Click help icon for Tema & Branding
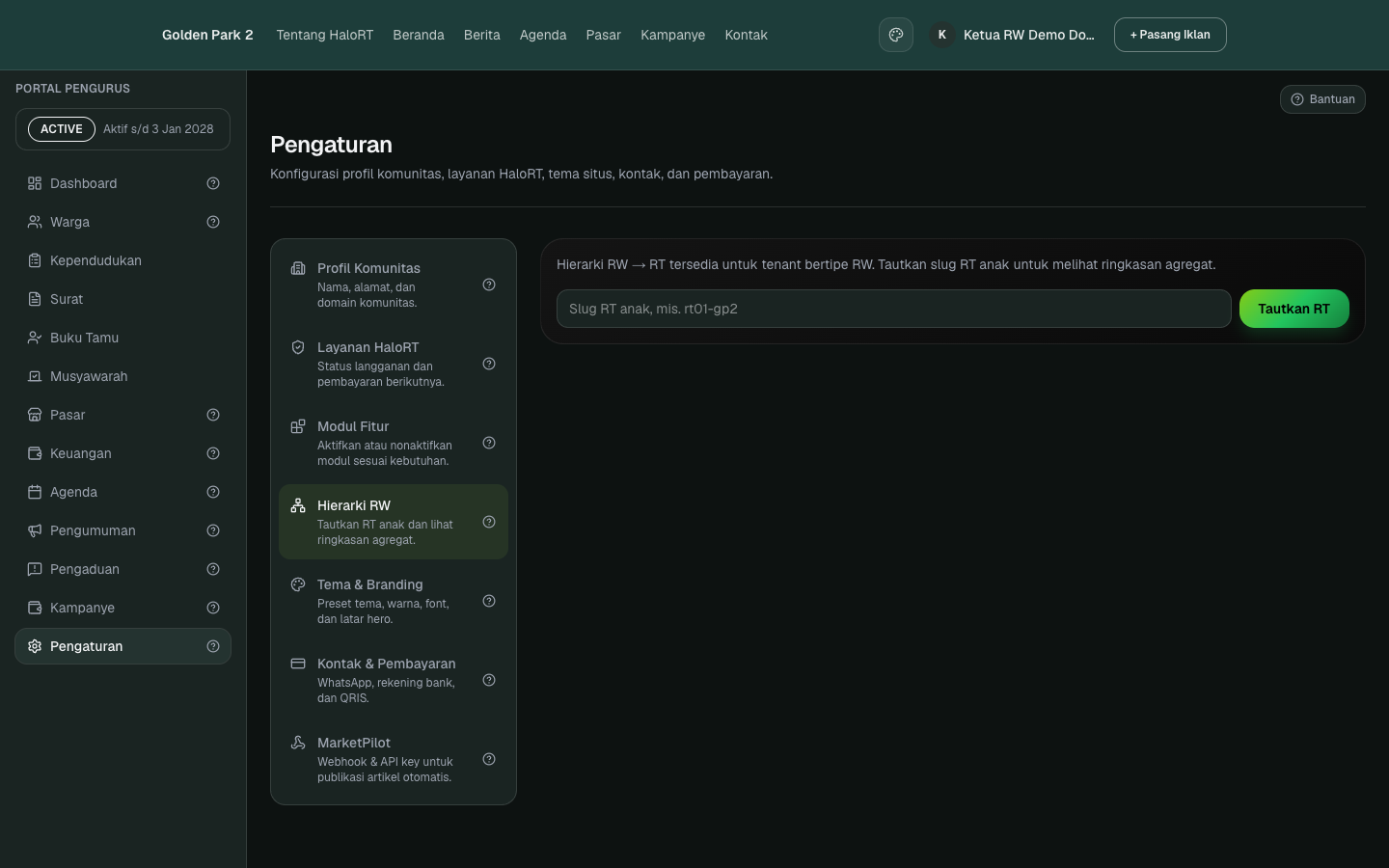The image size is (1389, 868). click(x=489, y=601)
